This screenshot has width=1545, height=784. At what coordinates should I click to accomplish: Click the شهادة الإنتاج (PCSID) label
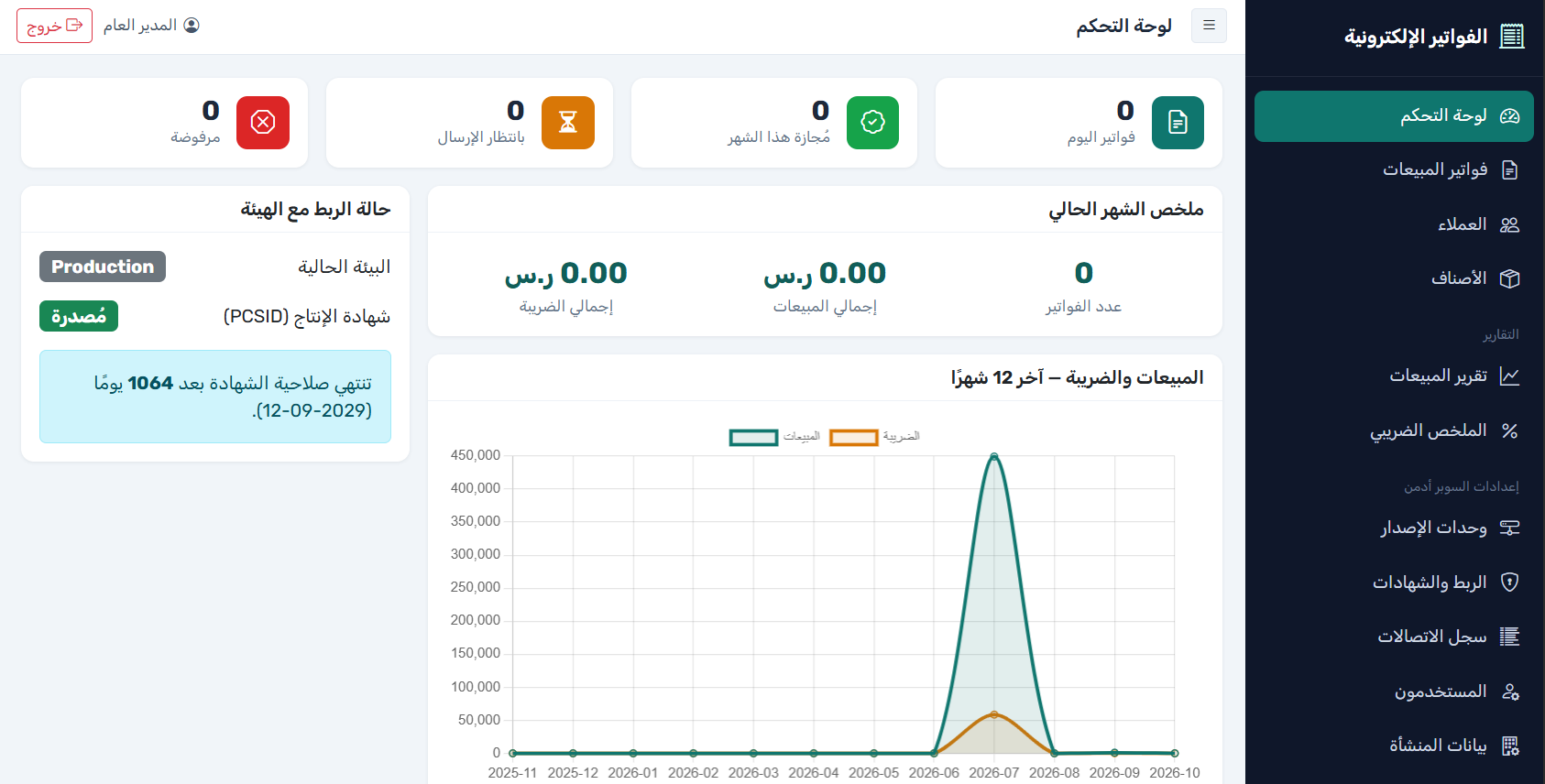[307, 316]
